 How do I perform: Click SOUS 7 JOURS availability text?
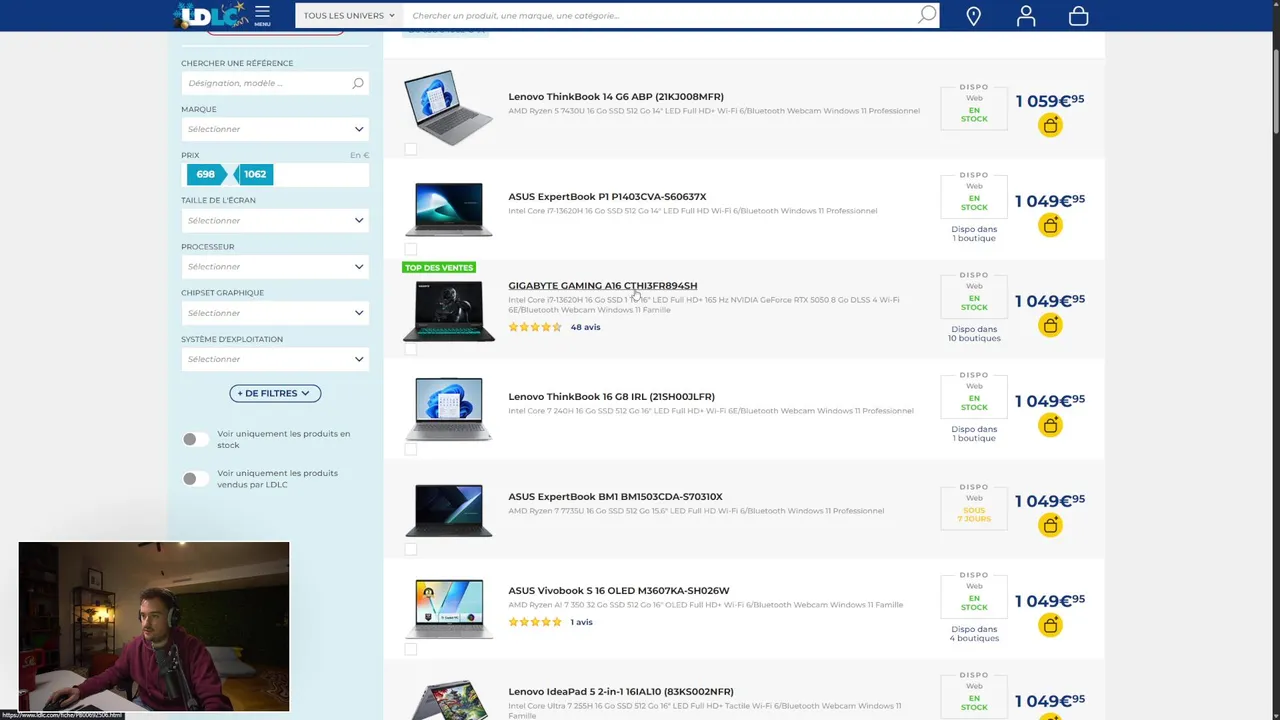[x=974, y=515]
